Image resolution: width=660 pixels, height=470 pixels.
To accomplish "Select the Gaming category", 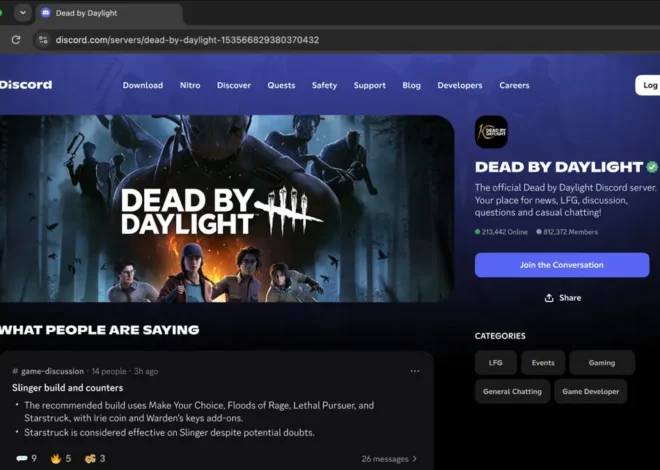I will pos(601,363).
